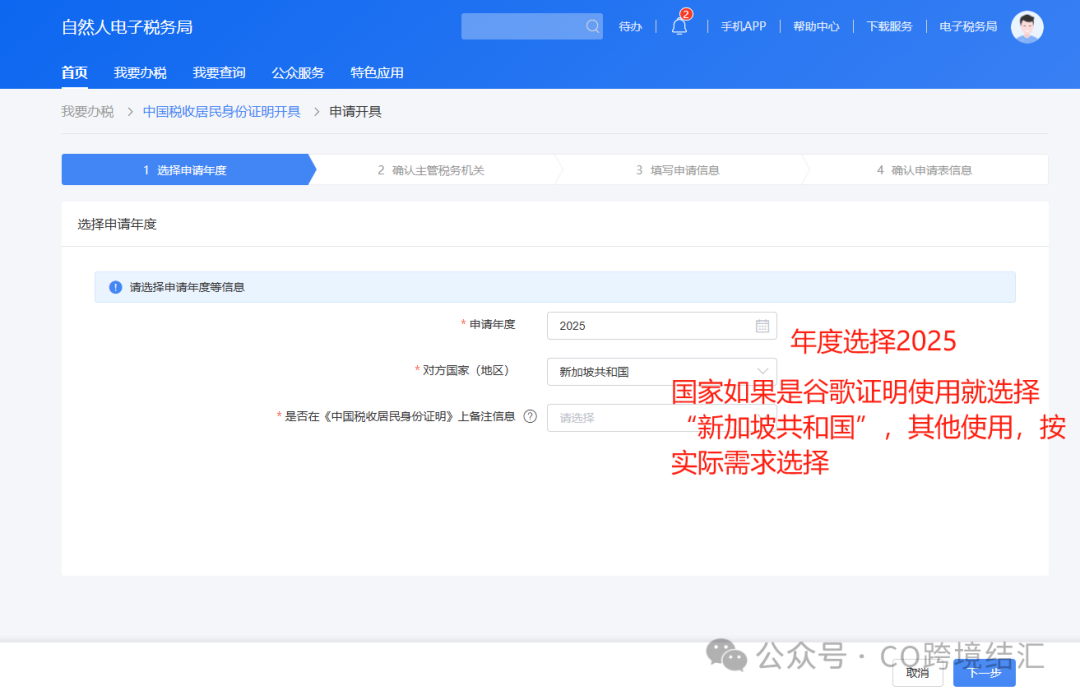Image resolution: width=1080 pixels, height=700 pixels.
Task: Open the 对方国家(地区) dropdown showing 新加坡共和国
Action: (661, 371)
